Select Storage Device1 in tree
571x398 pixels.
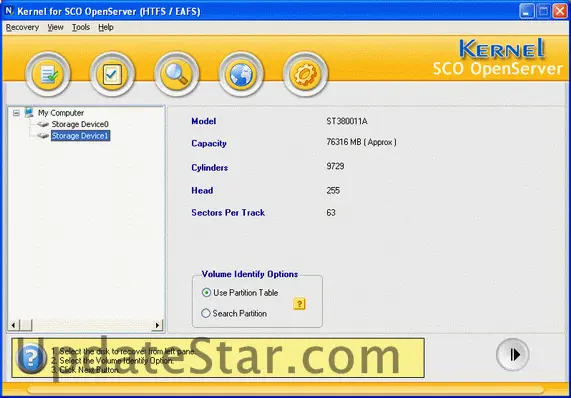[80, 136]
